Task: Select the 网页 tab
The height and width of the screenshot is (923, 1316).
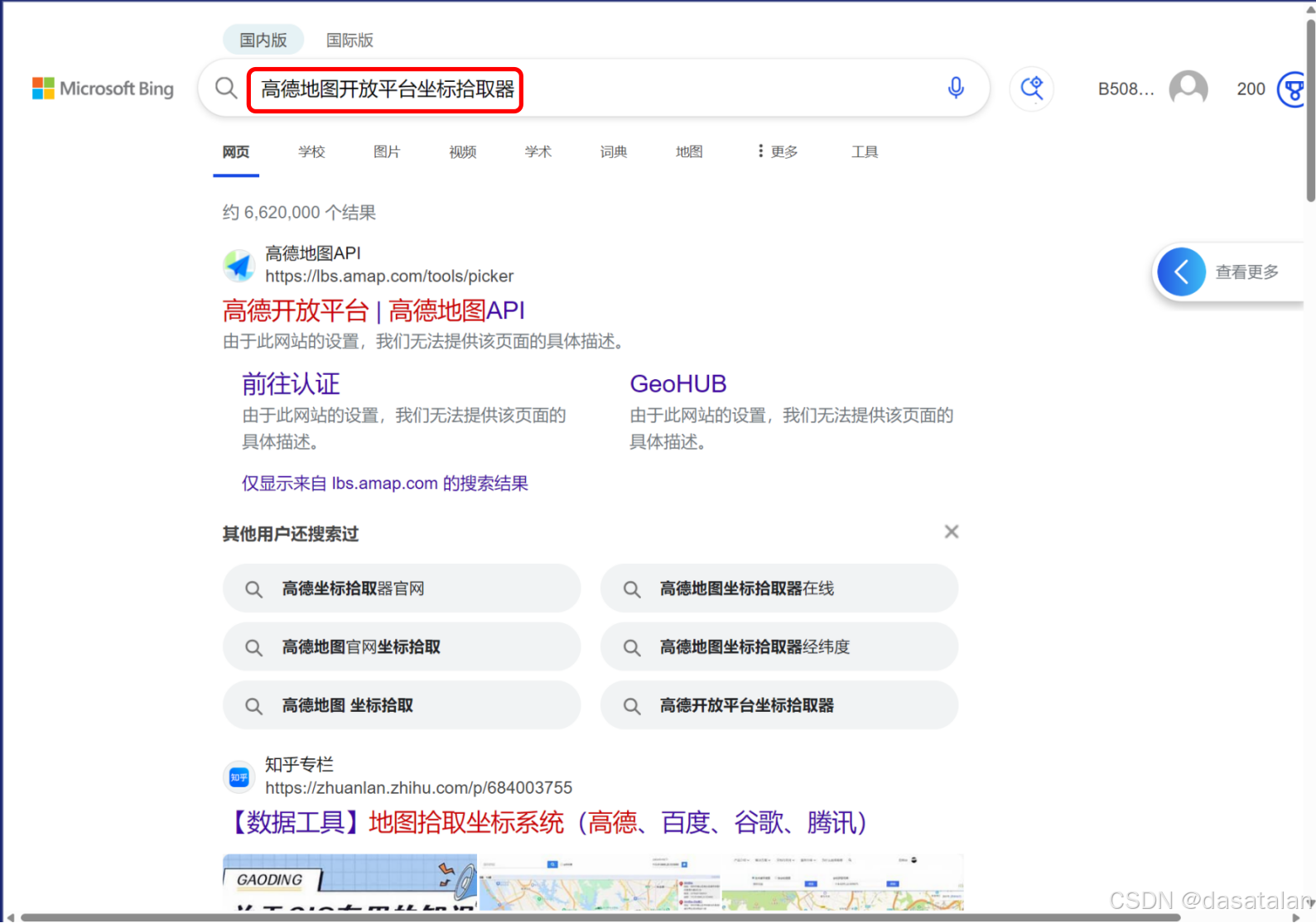Action: (x=236, y=151)
